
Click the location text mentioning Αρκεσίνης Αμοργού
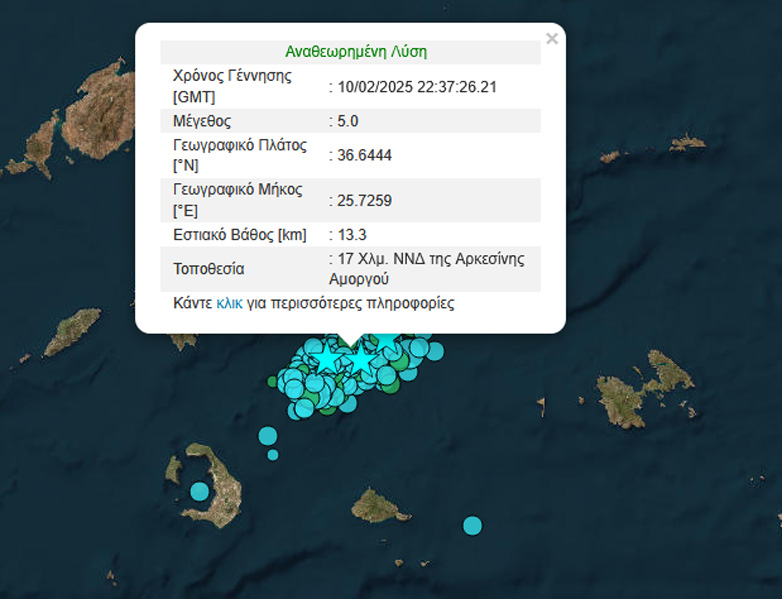430,269
